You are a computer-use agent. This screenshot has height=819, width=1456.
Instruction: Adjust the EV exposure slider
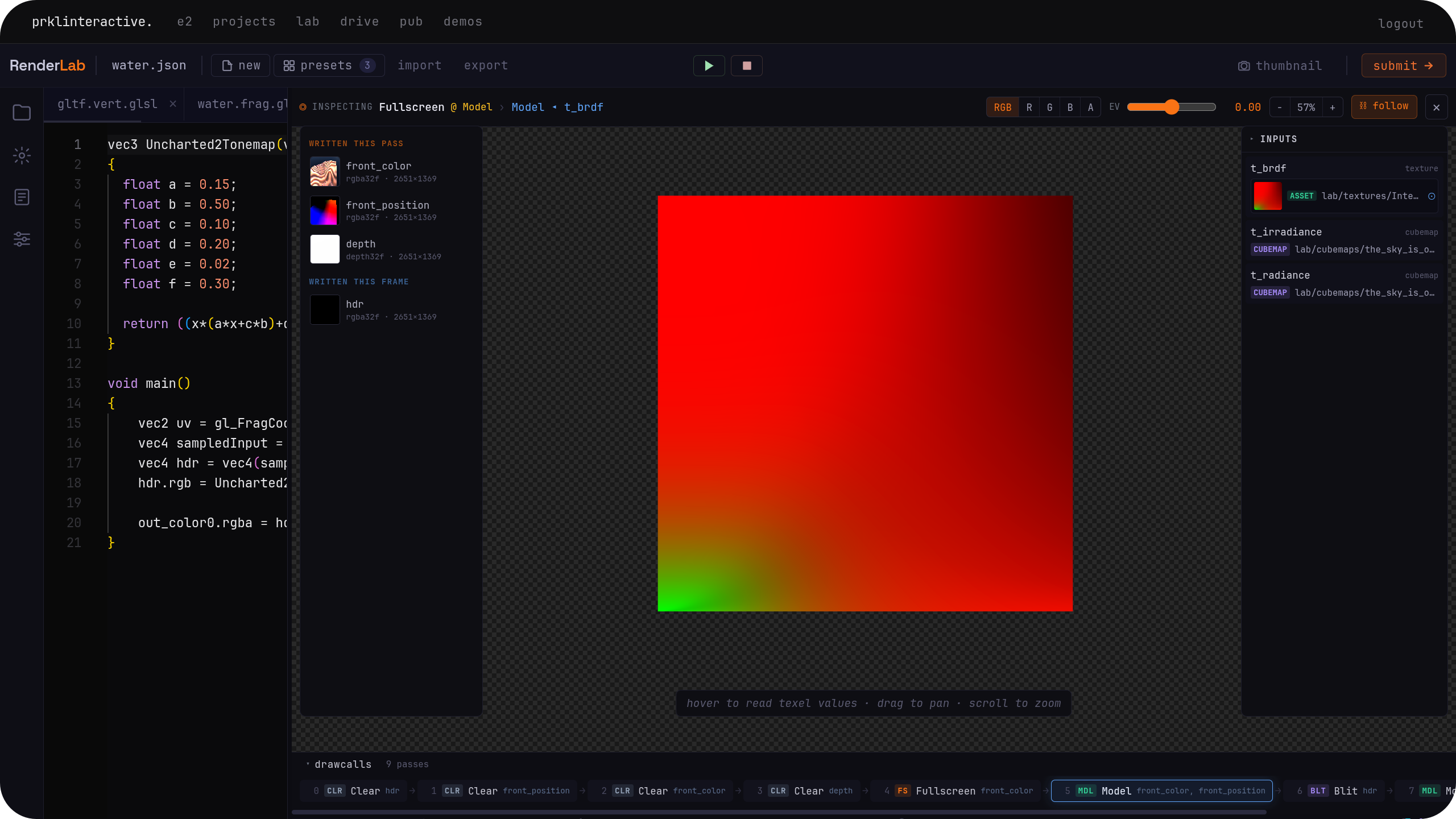pyautogui.click(x=1171, y=107)
